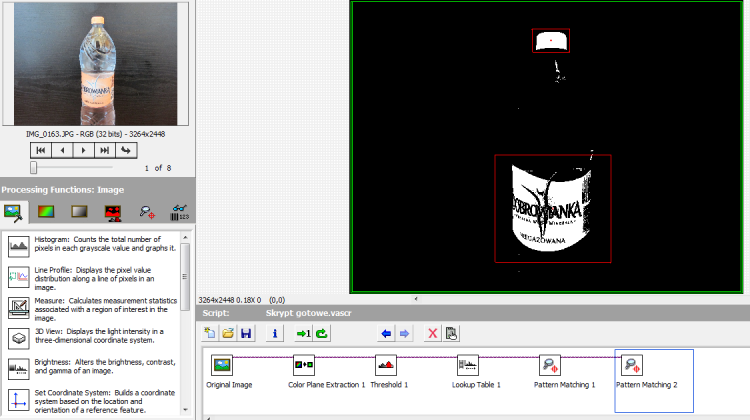Click the image index slider handle
This screenshot has height=420, width=750.
[33, 167]
